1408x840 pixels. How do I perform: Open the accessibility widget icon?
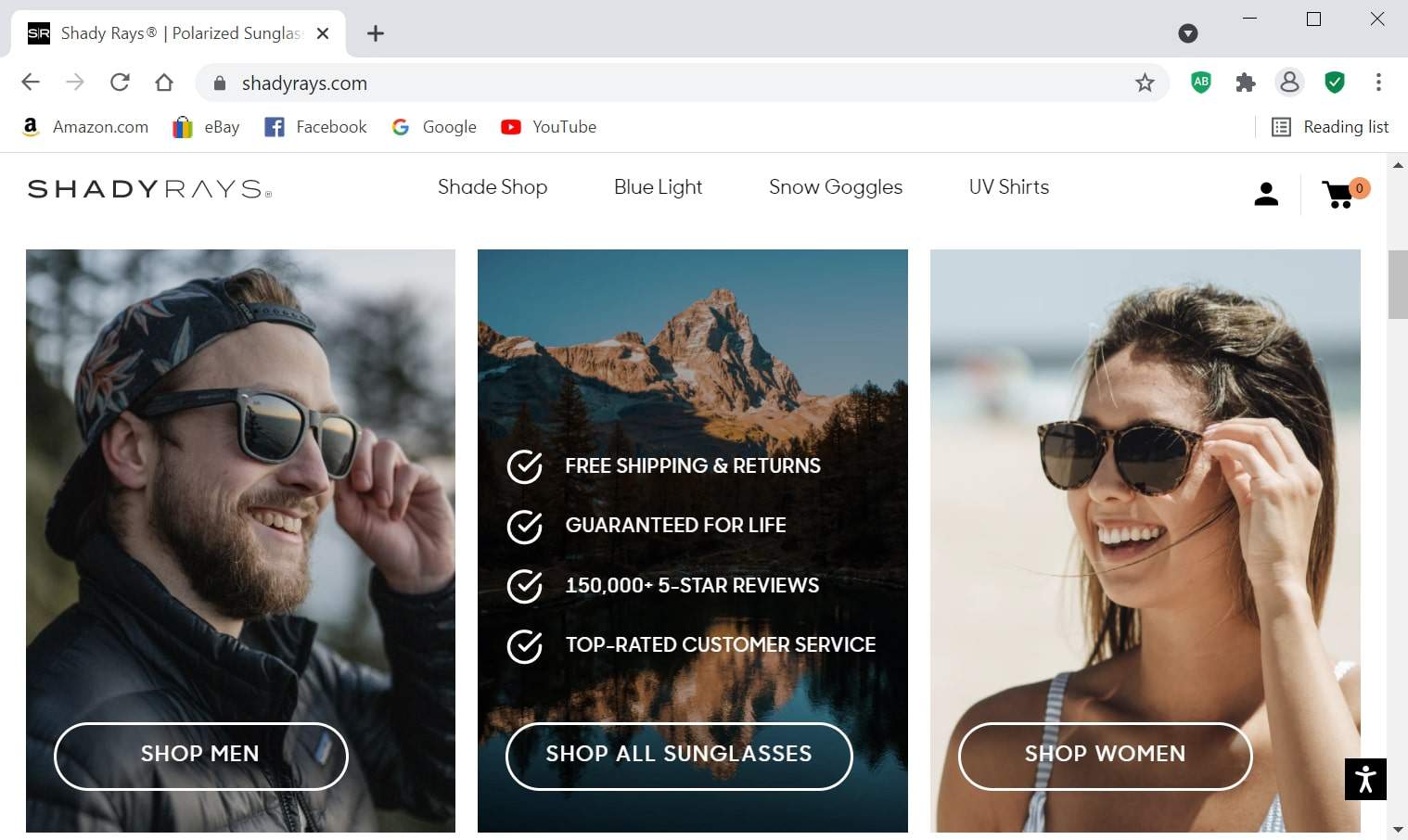pyautogui.click(x=1365, y=779)
